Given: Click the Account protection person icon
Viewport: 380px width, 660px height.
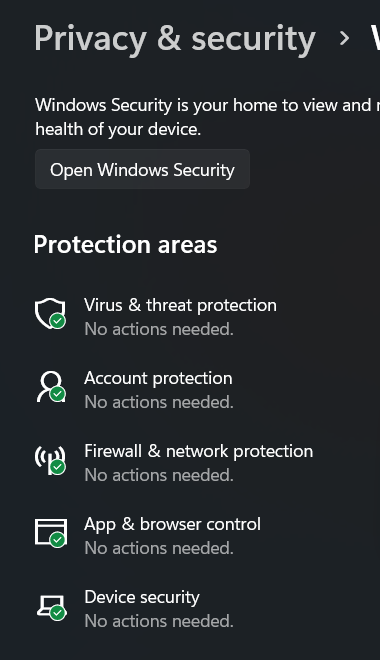Looking at the screenshot, I should [x=50, y=386].
